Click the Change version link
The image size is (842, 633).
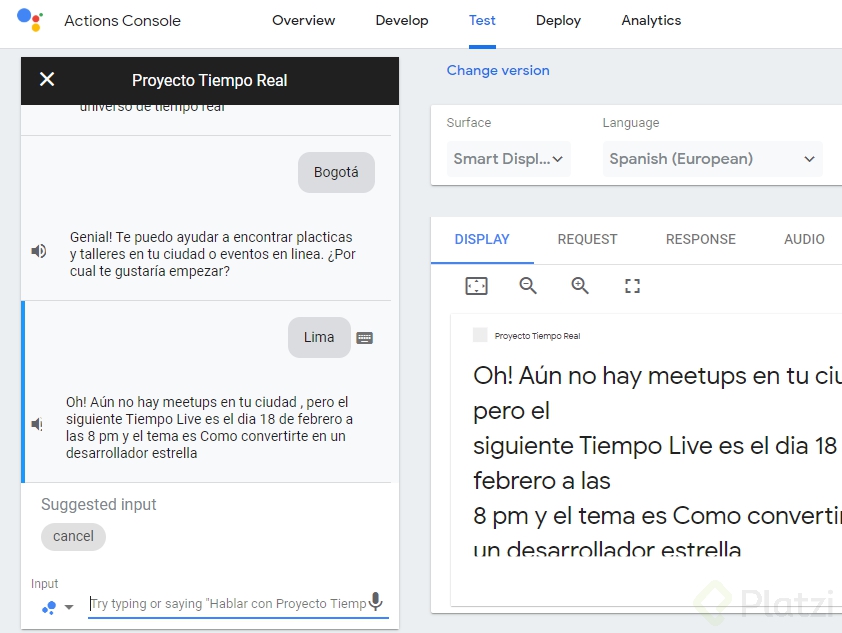coord(498,70)
